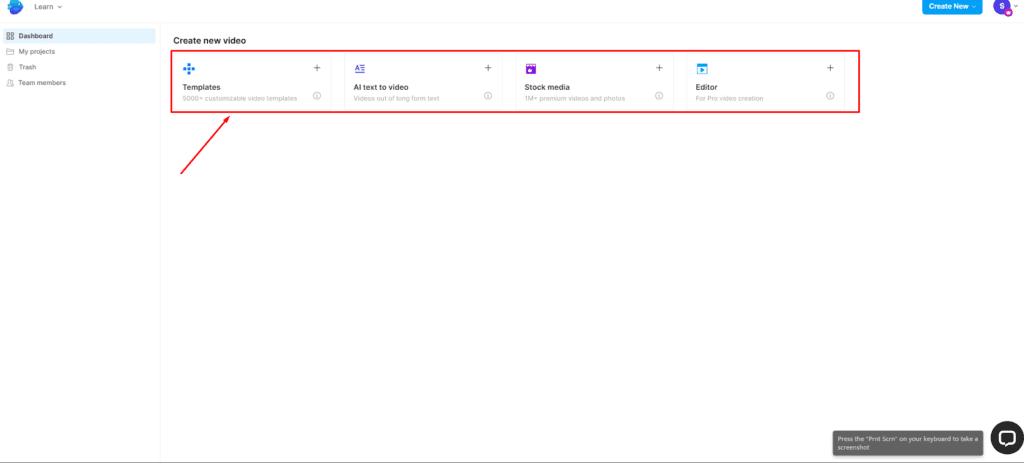Open Team members page
This screenshot has width=1024, height=463.
tap(41, 83)
